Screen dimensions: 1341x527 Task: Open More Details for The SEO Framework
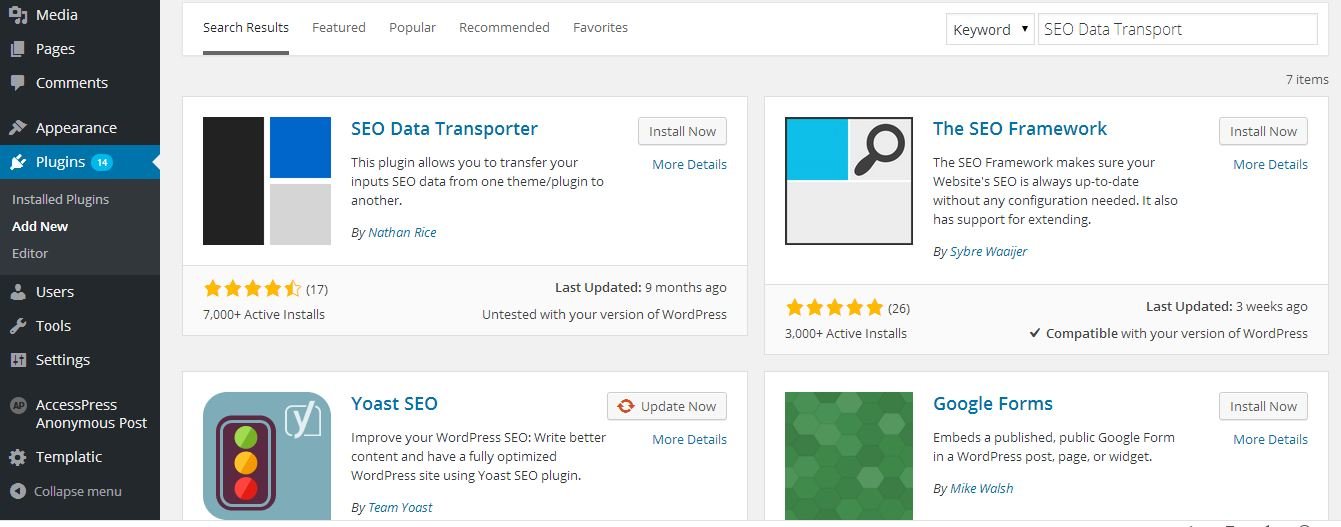coord(1270,164)
